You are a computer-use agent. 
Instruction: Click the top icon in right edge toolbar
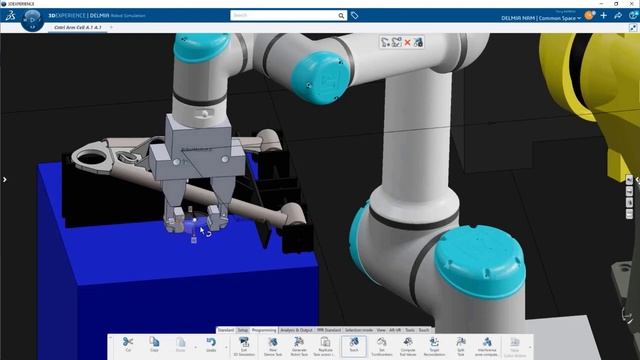click(629, 180)
